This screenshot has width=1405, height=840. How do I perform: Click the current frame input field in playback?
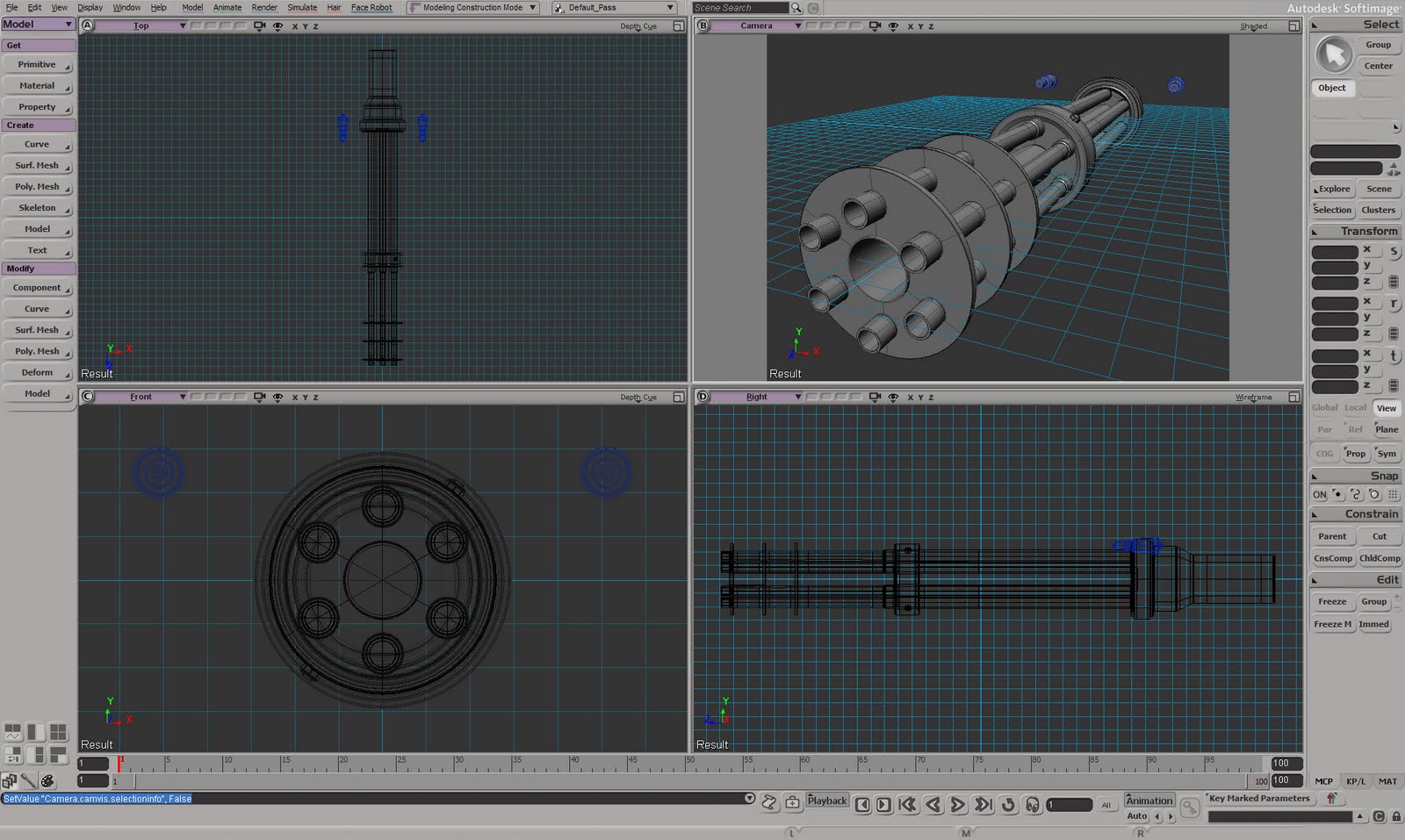pos(1069,805)
